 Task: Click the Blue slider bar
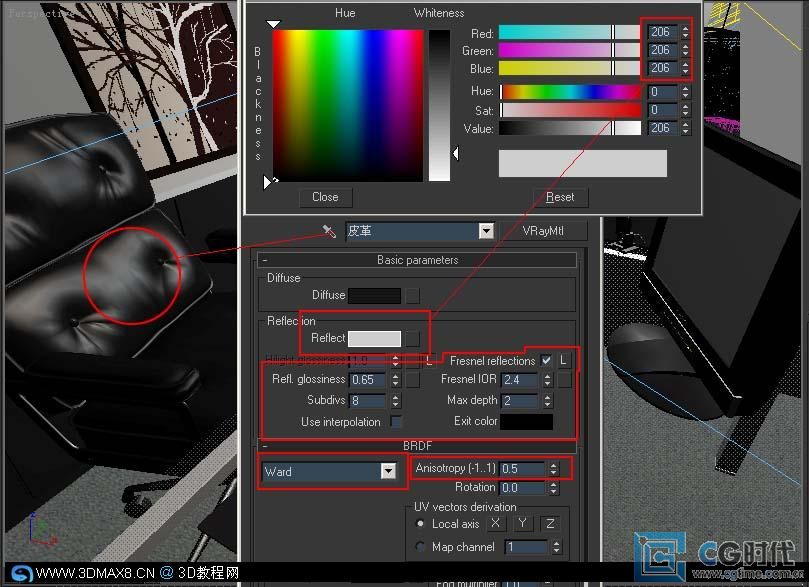click(569, 68)
